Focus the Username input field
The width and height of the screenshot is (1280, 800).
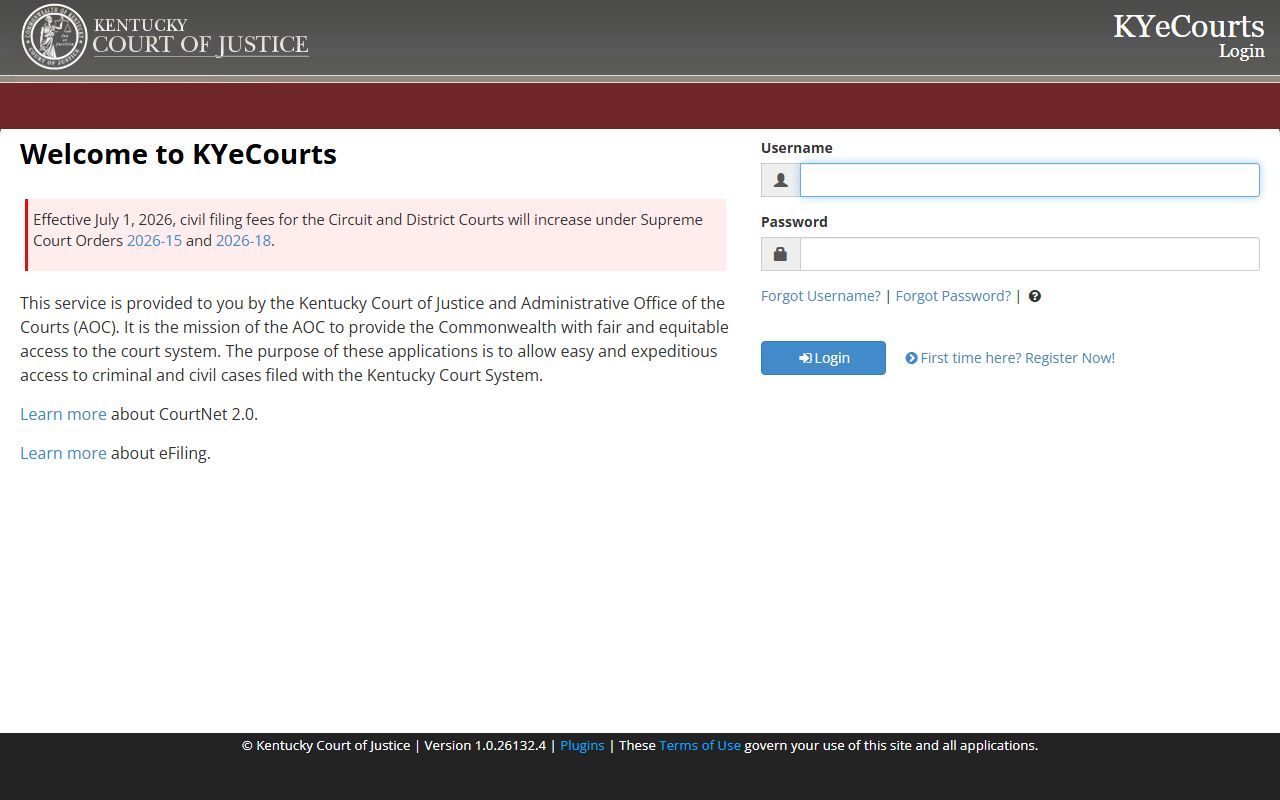(x=1029, y=180)
